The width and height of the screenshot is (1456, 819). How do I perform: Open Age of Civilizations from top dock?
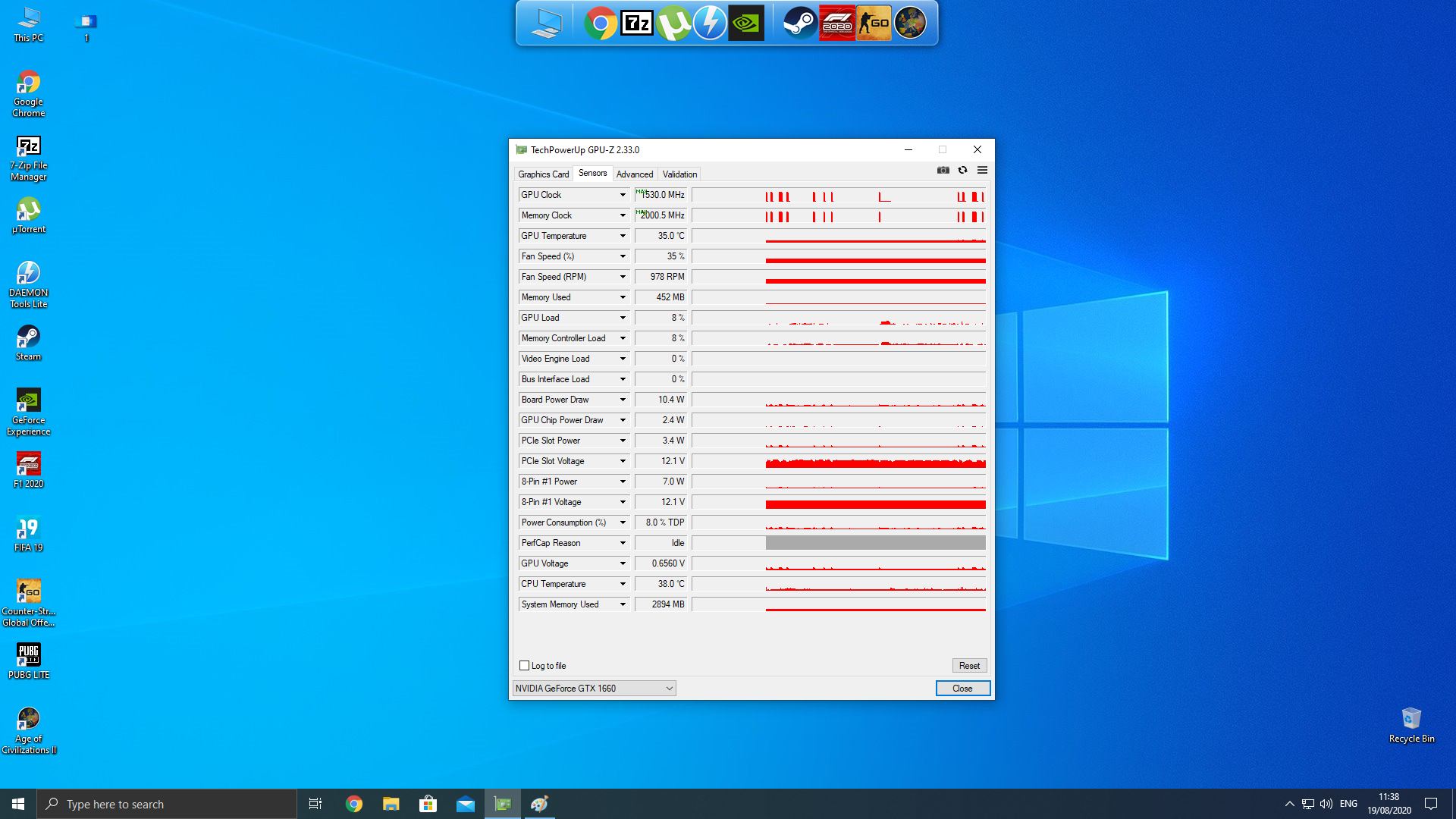point(910,24)
